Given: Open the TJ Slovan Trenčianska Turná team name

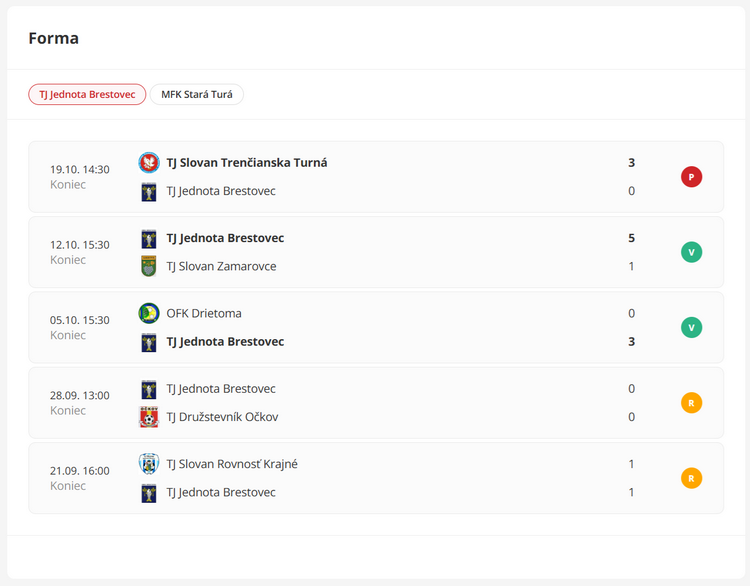Looking at the screenshot, I should pos(246,162).
